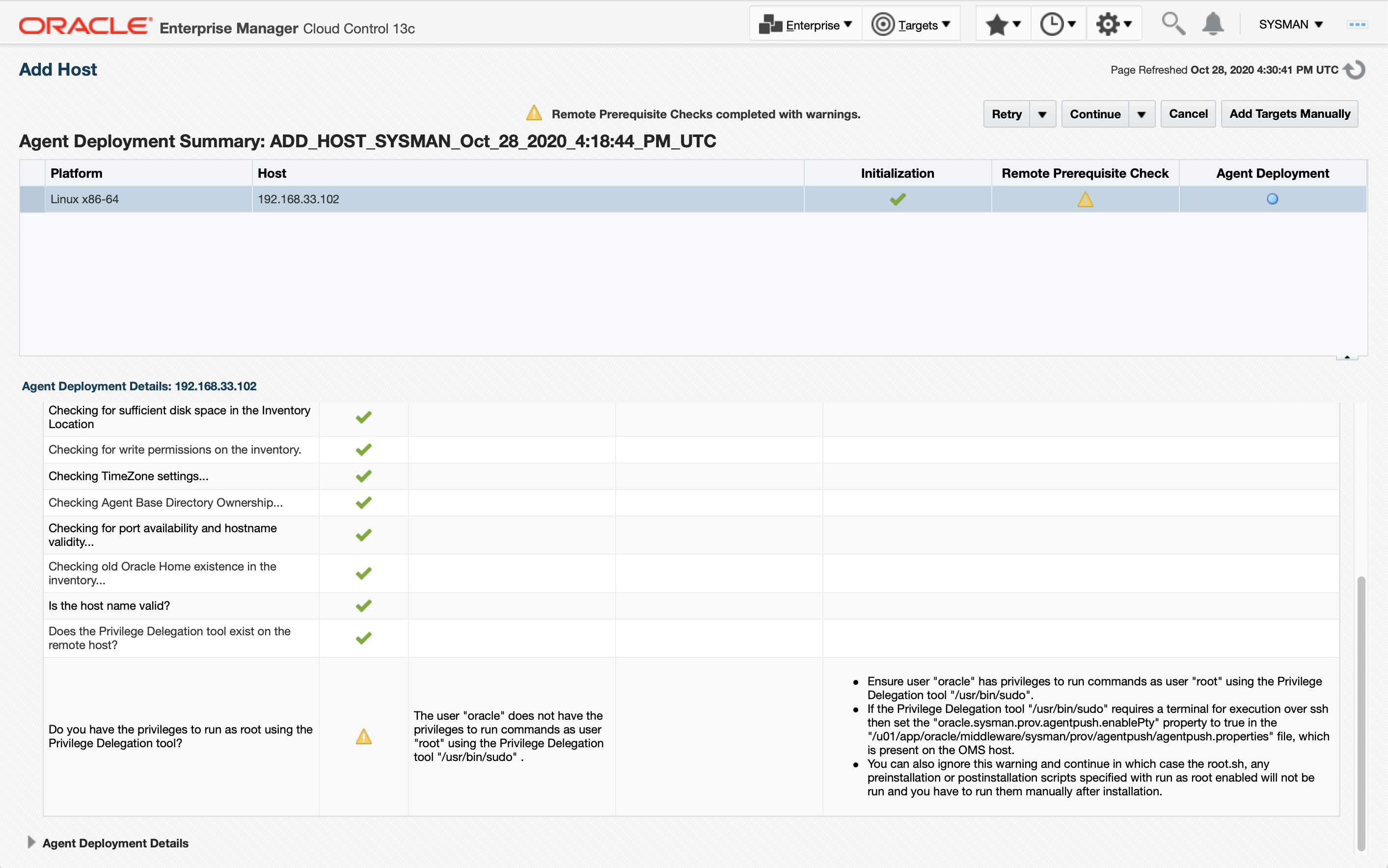
Task: Click the Remote Prerequisite Check warning icon
Action: tap(1085, 199)
